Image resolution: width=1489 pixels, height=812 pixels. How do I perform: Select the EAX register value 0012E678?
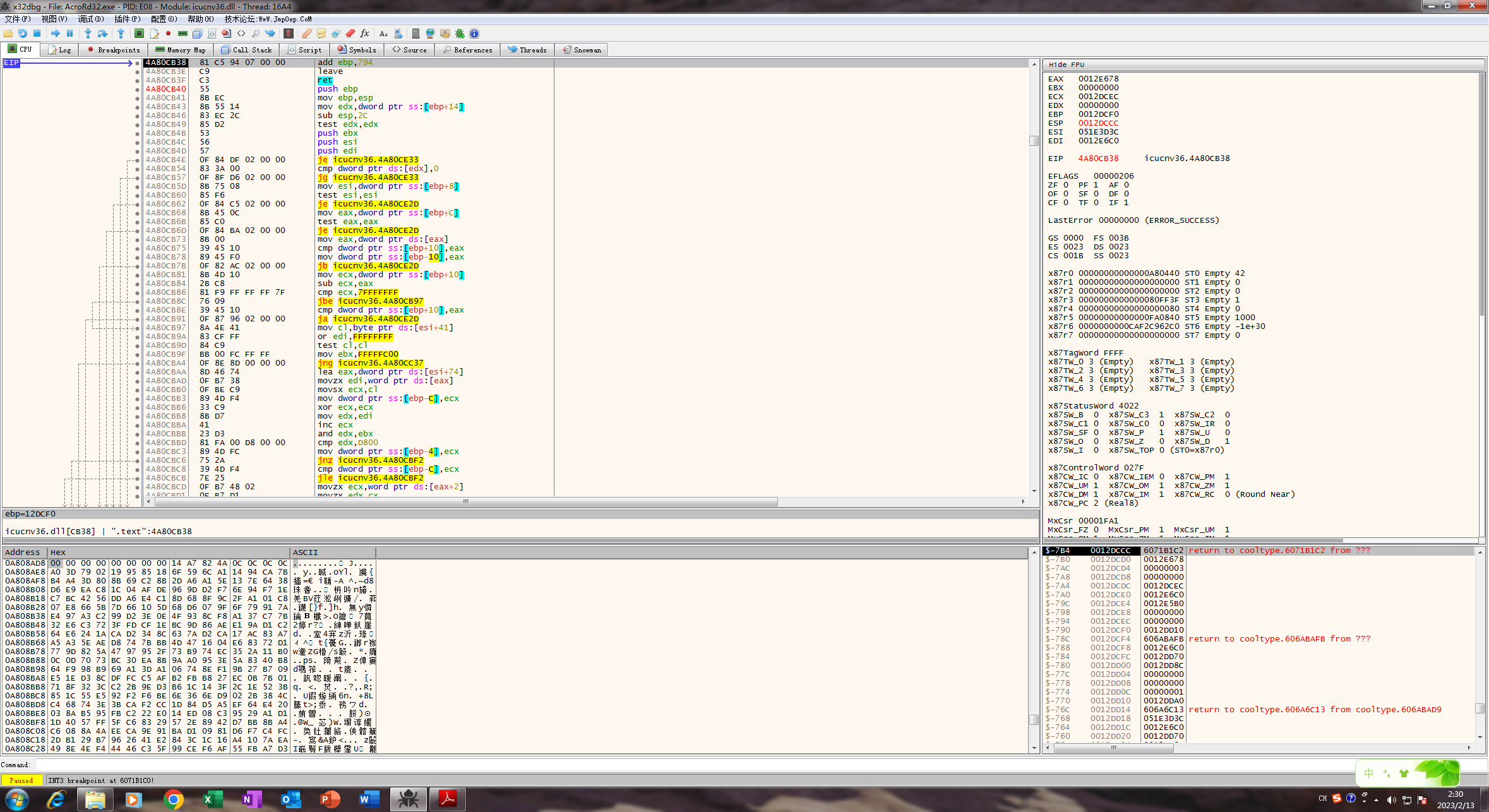coord(1098,79)
